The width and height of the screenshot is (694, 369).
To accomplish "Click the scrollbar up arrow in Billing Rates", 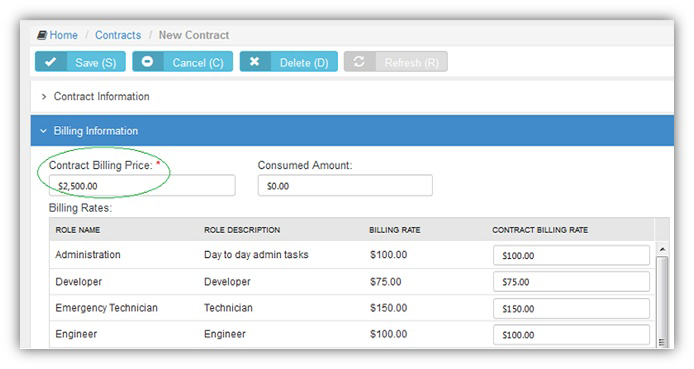I will point(662,250).
